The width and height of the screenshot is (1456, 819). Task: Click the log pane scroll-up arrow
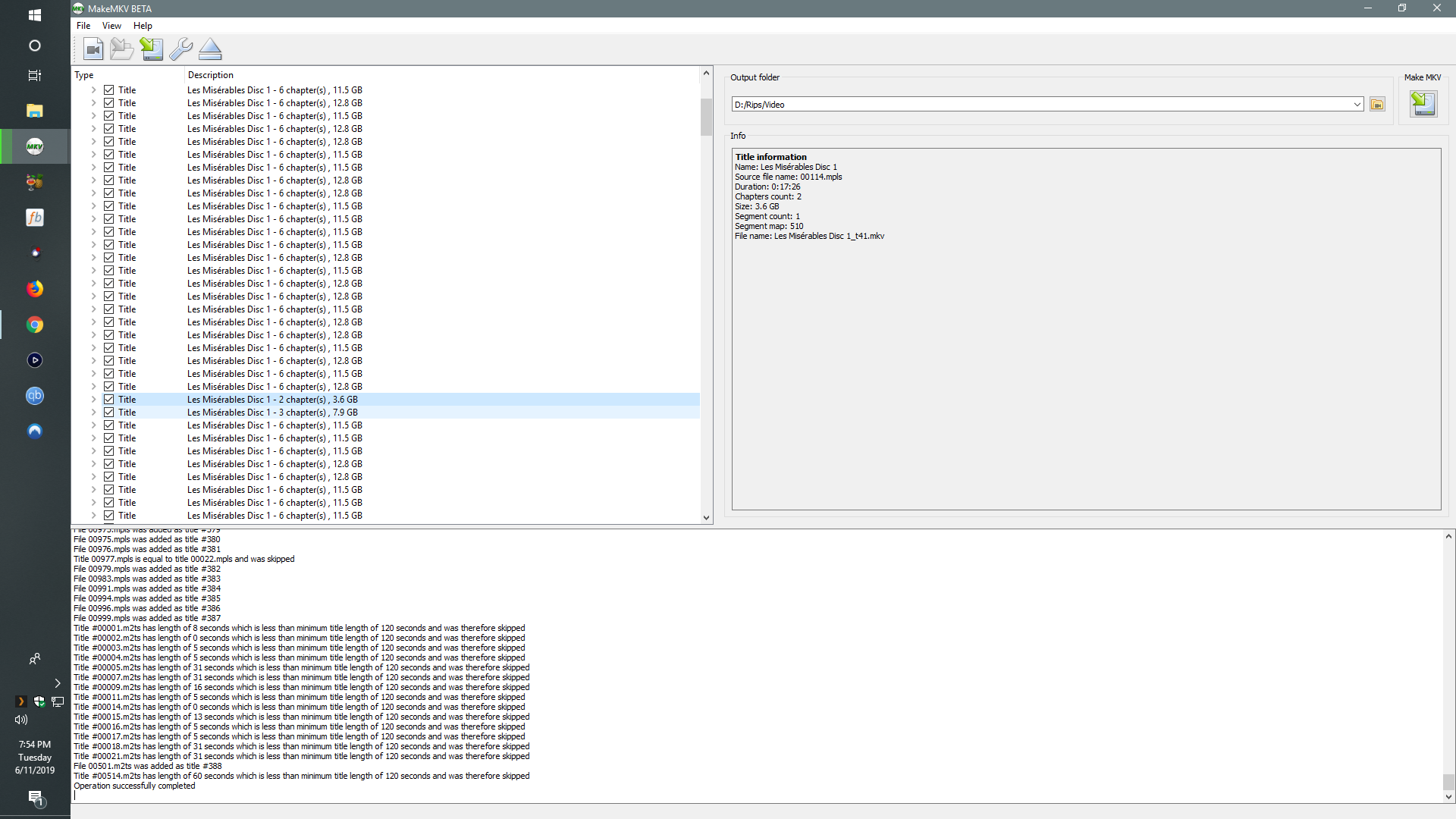1448,536
